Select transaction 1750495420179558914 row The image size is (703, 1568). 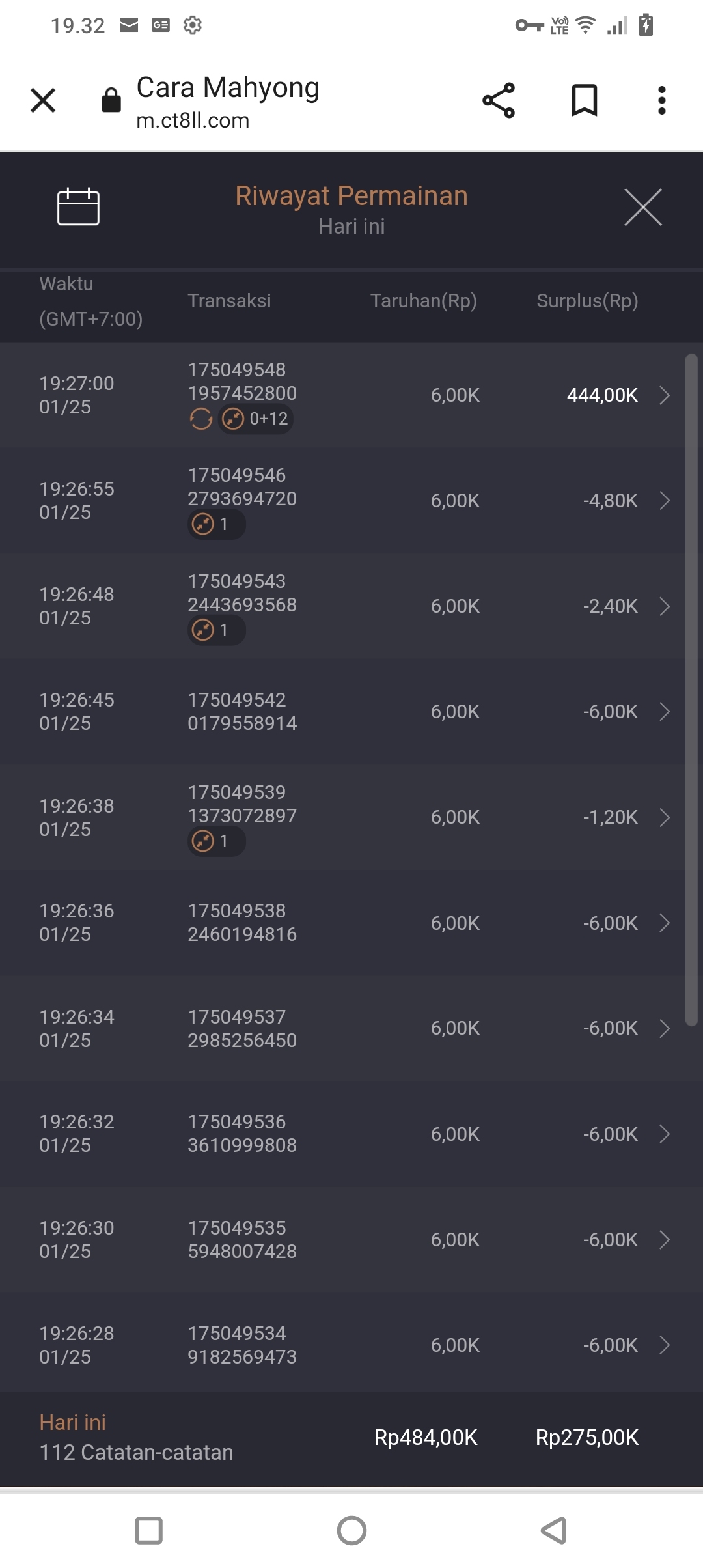242,712
